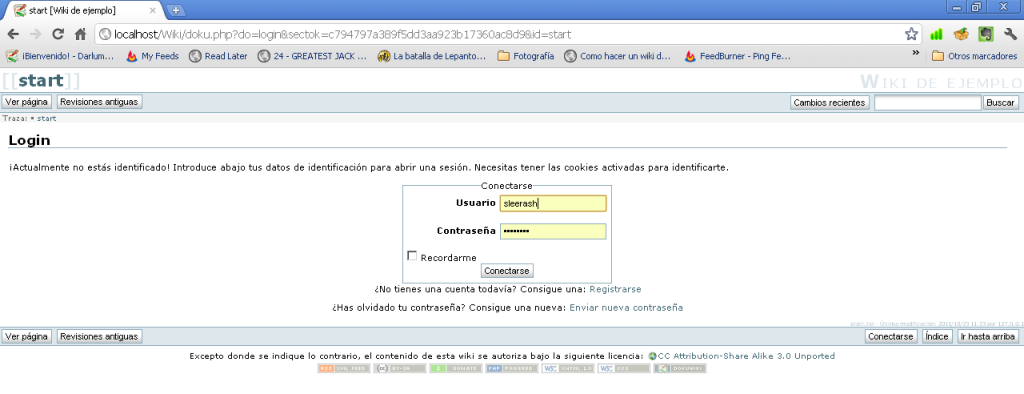Reload the page with refresh icon
Image resolution: width=1024 pixels, height=394 pixels.
pos(58,34)
